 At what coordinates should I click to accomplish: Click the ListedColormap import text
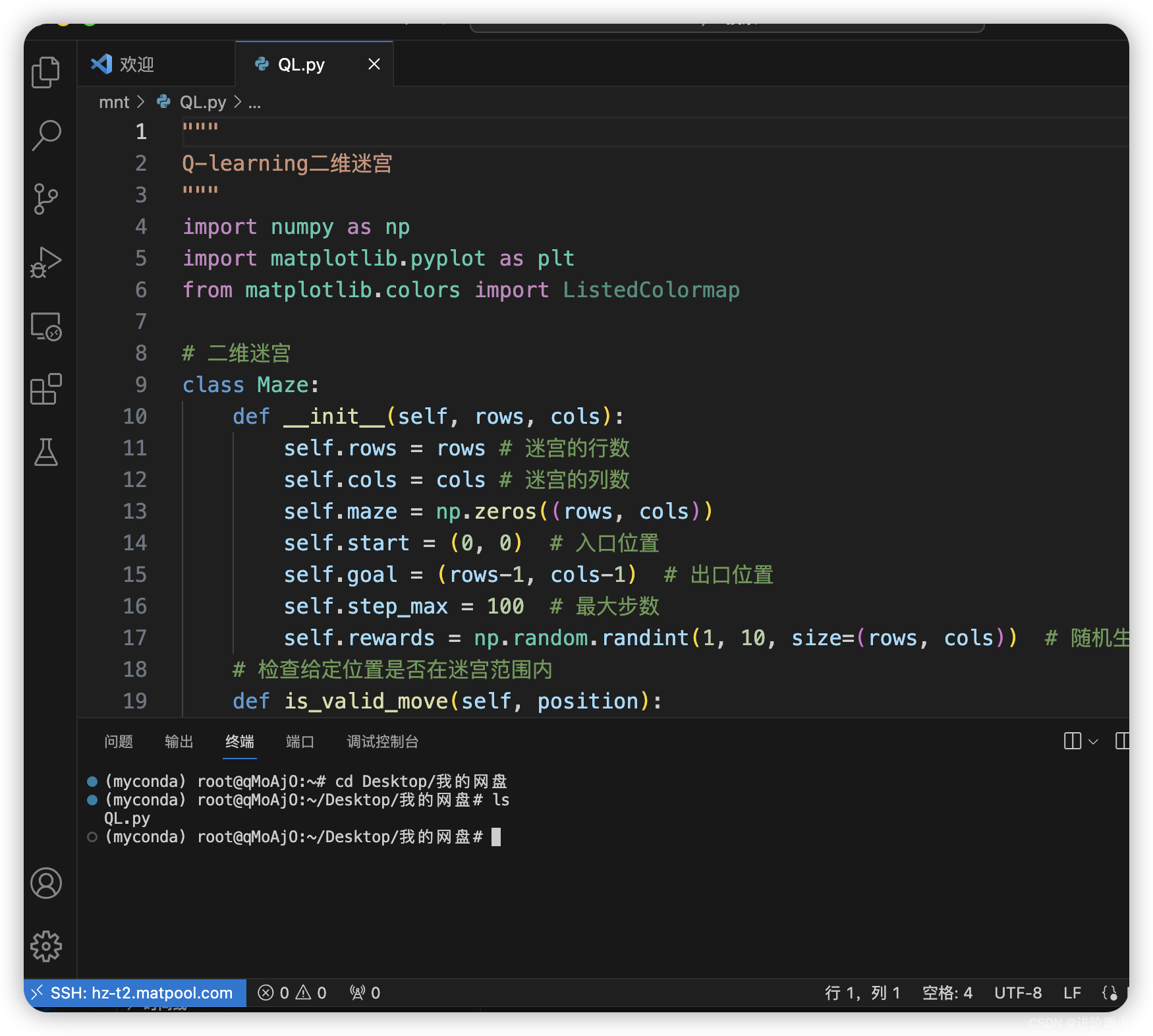pyautogui.click(x=651, y=290)
